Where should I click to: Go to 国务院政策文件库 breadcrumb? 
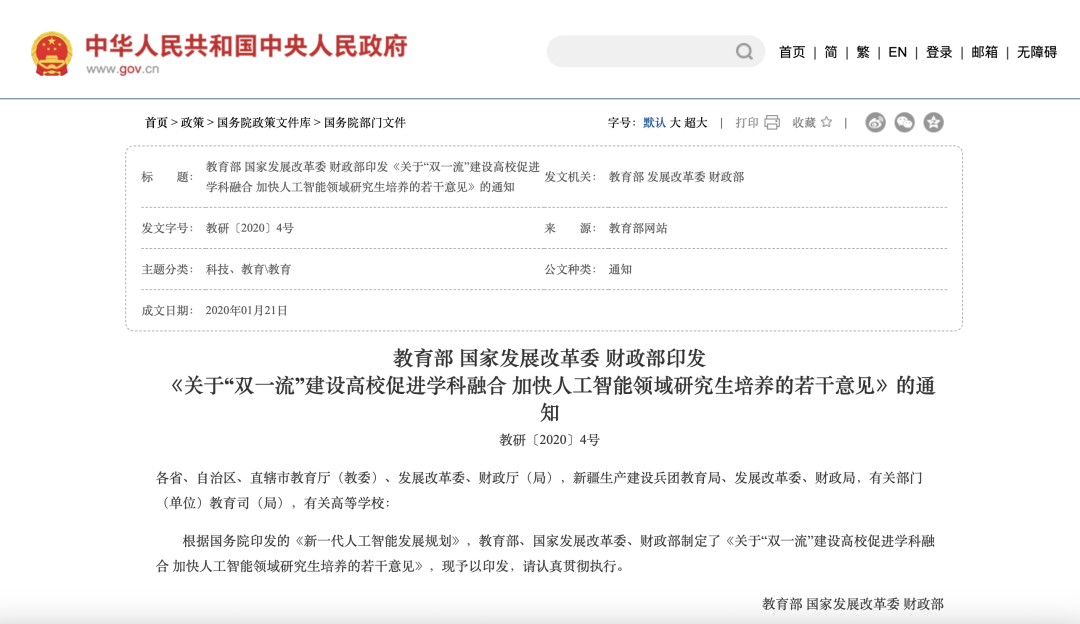(264, 123)
